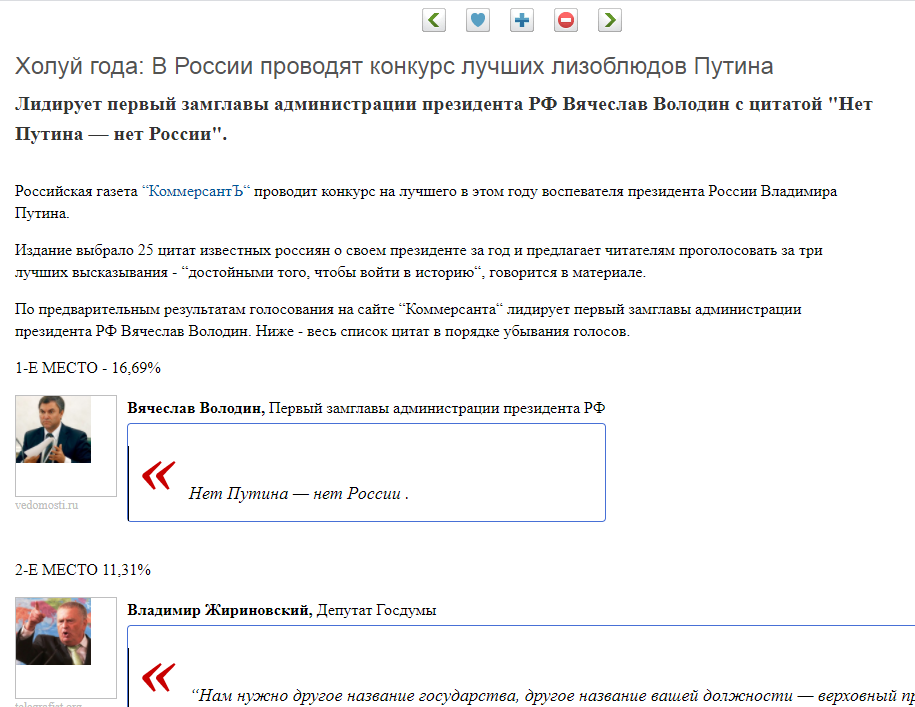
Task: Click the red minus icon
Action: point(566,19)
